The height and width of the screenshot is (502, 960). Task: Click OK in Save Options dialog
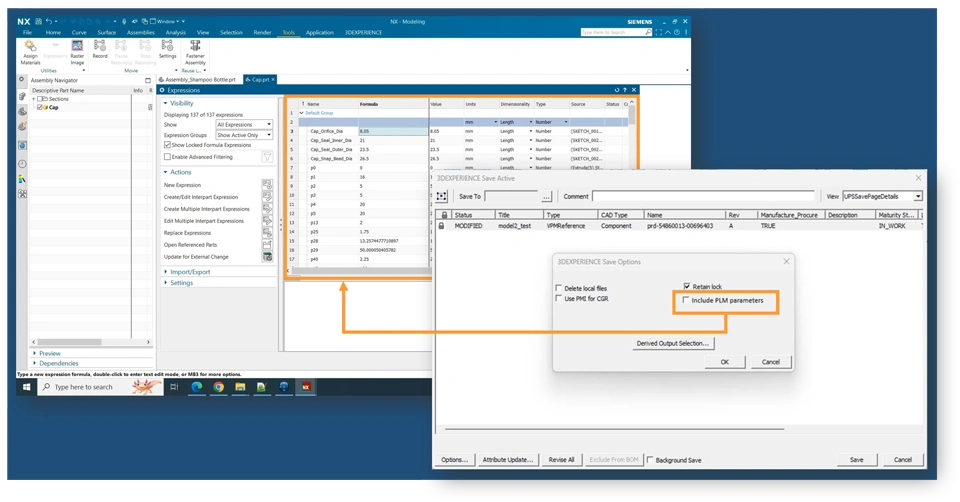click(724, 362)
